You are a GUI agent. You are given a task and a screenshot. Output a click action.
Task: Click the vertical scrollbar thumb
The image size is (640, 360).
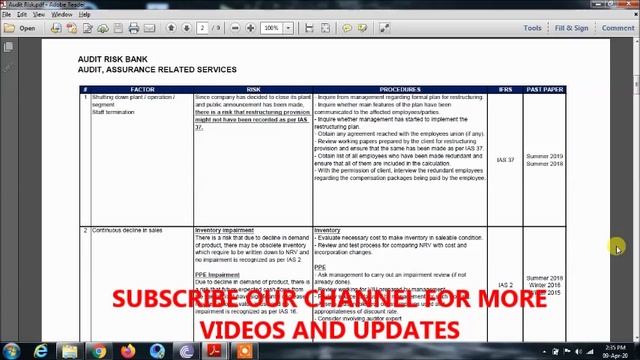point(636,84)
